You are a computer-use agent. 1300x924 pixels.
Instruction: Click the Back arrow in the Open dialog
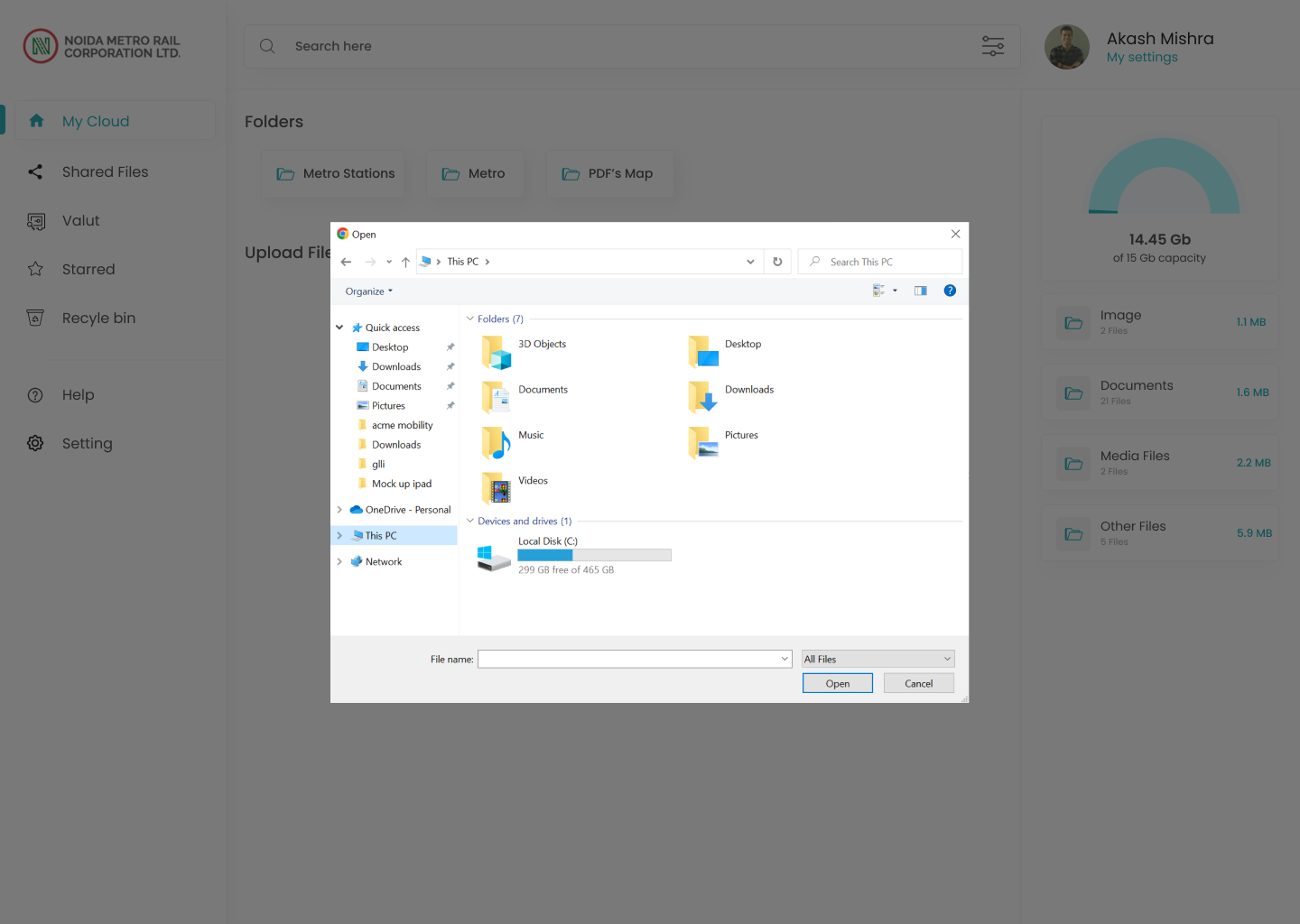point(346,262)
